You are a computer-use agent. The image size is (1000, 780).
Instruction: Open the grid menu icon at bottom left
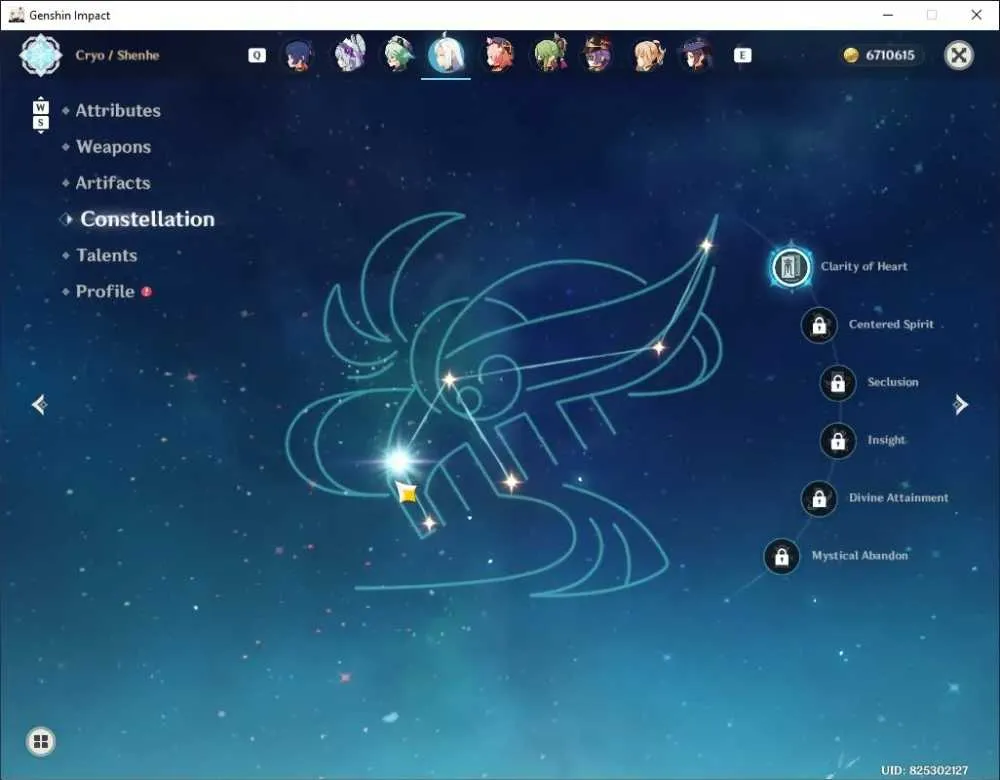(41, 742)
